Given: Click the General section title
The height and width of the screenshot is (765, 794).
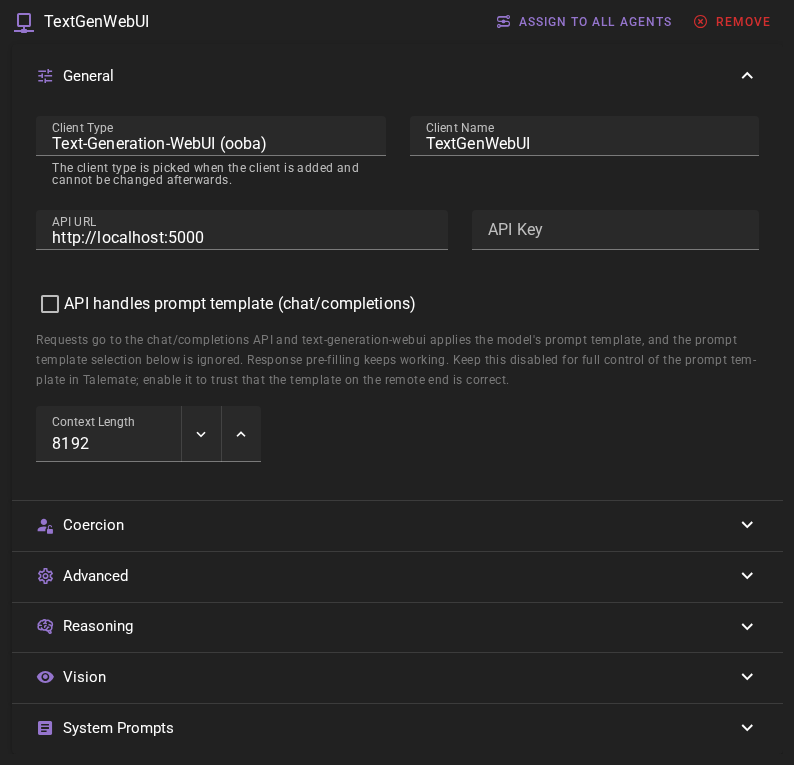Looking at the screenshot, I should tap(88, 76).
